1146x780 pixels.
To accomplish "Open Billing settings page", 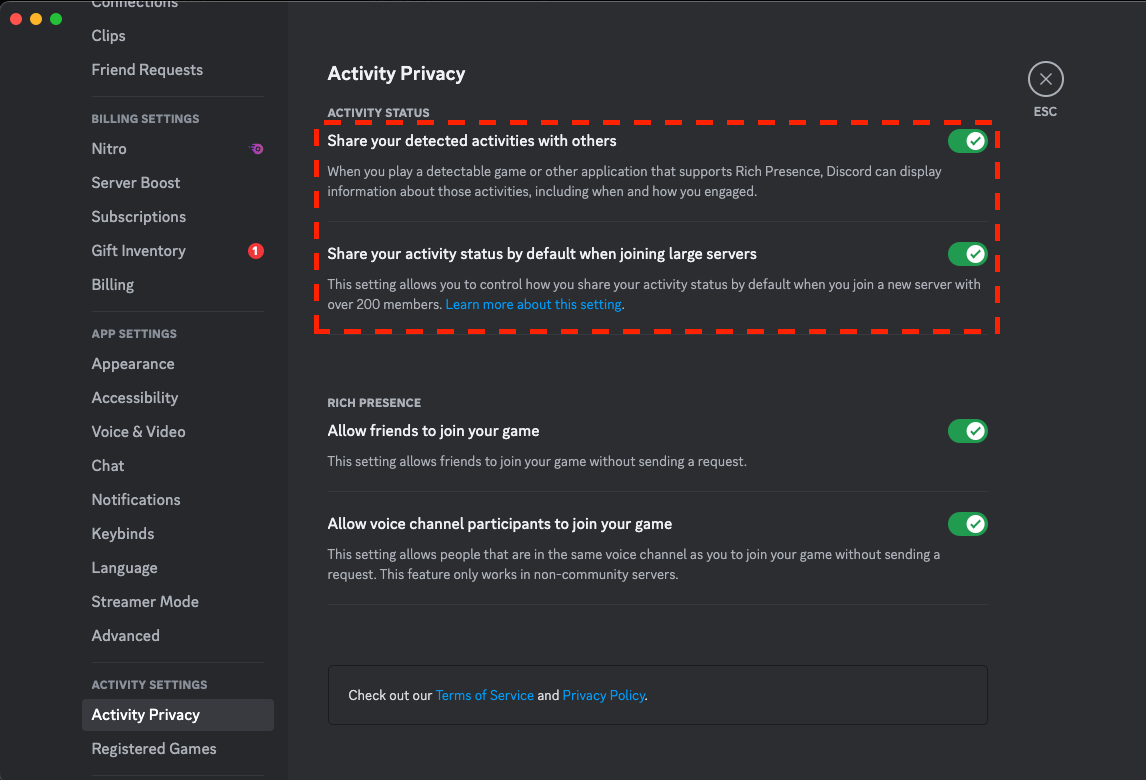I will pyautogui.click(x=112, y=285).
